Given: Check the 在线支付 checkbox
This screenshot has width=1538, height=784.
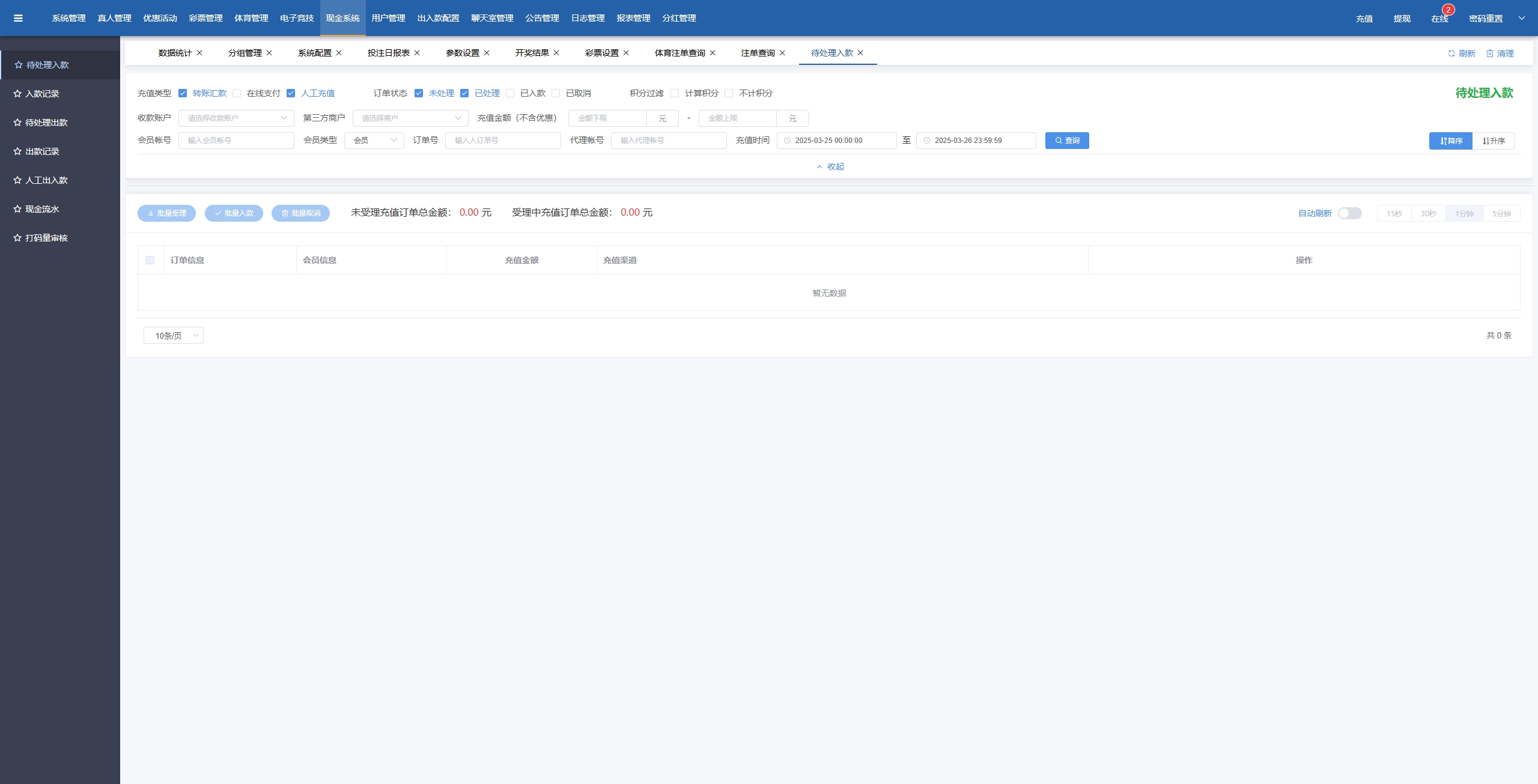Looking at the screenshot, I should pyautogui.click(x=237, y=93).
